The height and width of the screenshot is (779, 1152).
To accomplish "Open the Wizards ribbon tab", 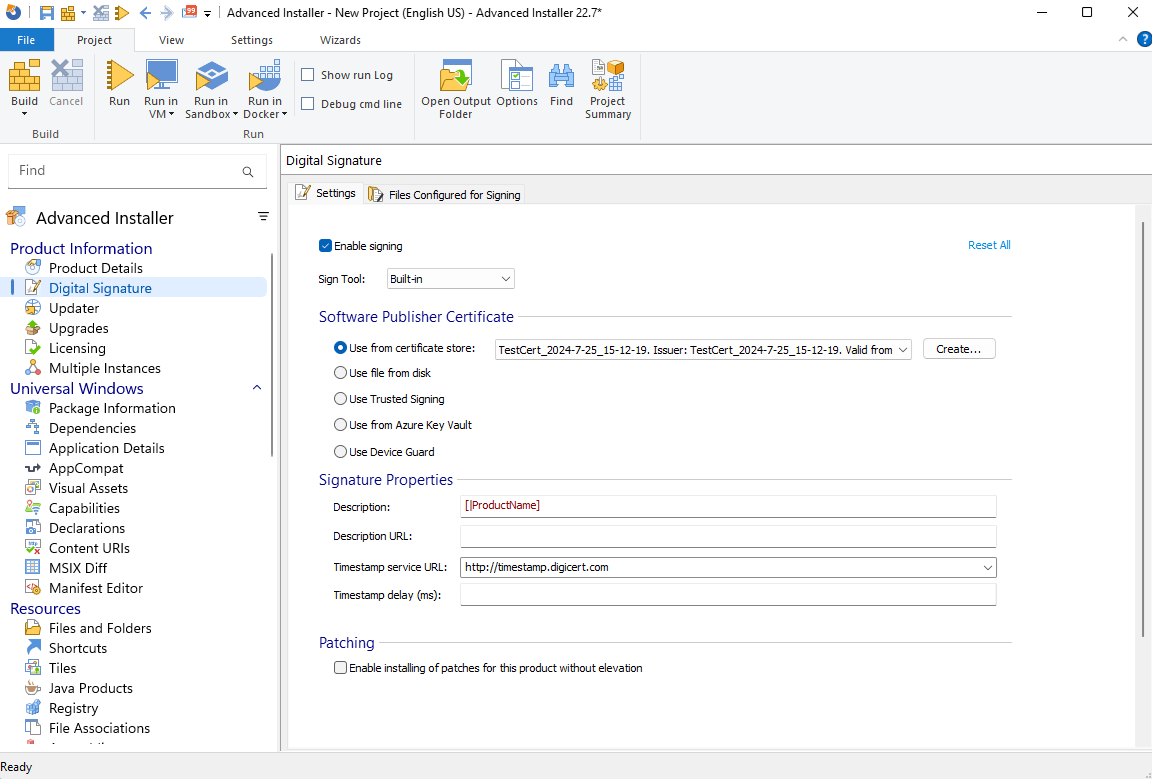I will pyautogui.click(x=340, y=40).
